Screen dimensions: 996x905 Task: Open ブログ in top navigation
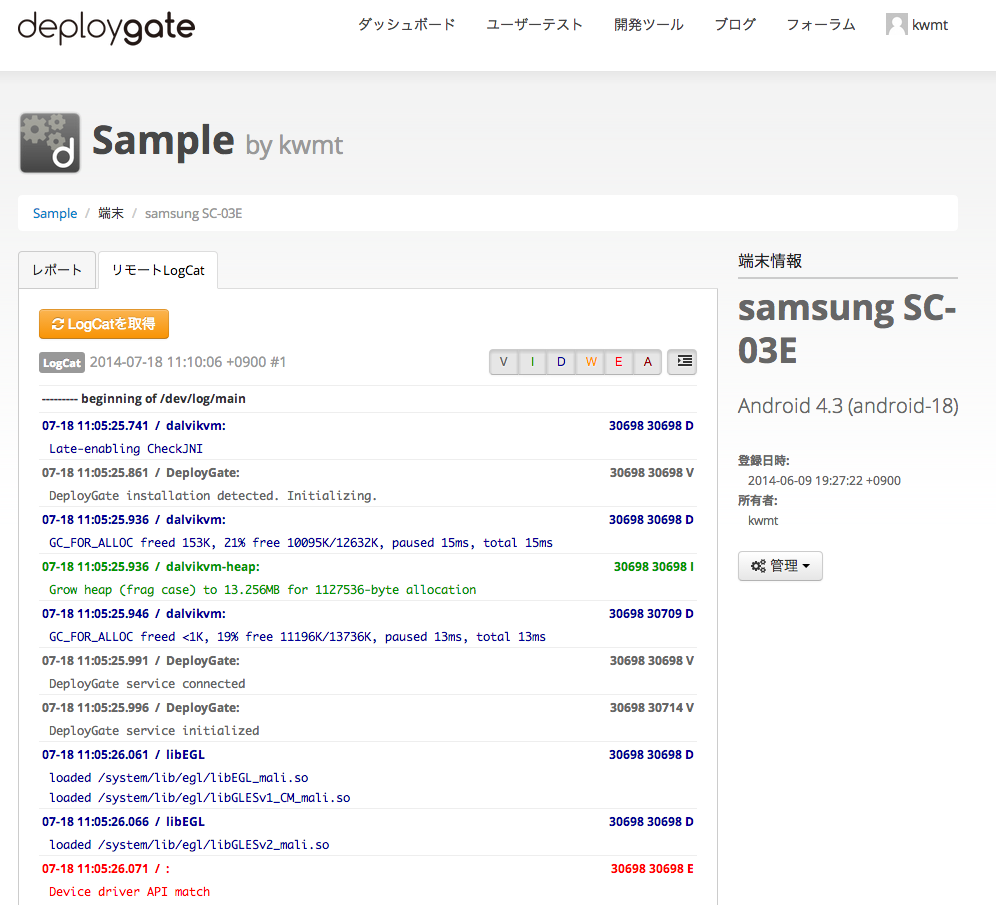pos(735,25)
